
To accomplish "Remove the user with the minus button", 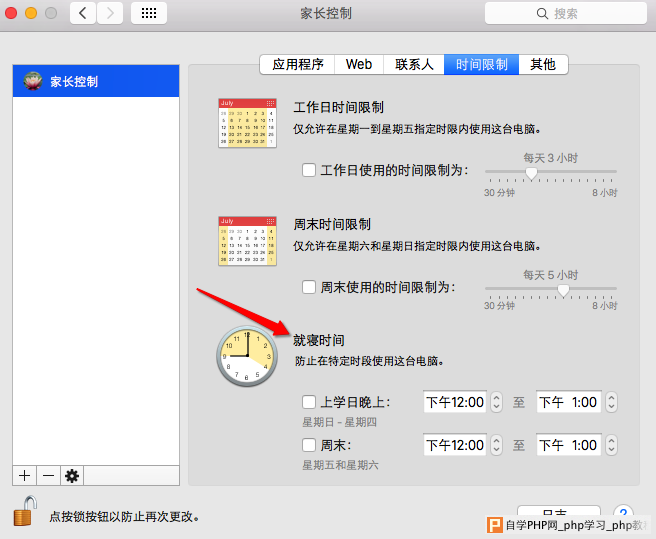I will (x=49, y=476).
